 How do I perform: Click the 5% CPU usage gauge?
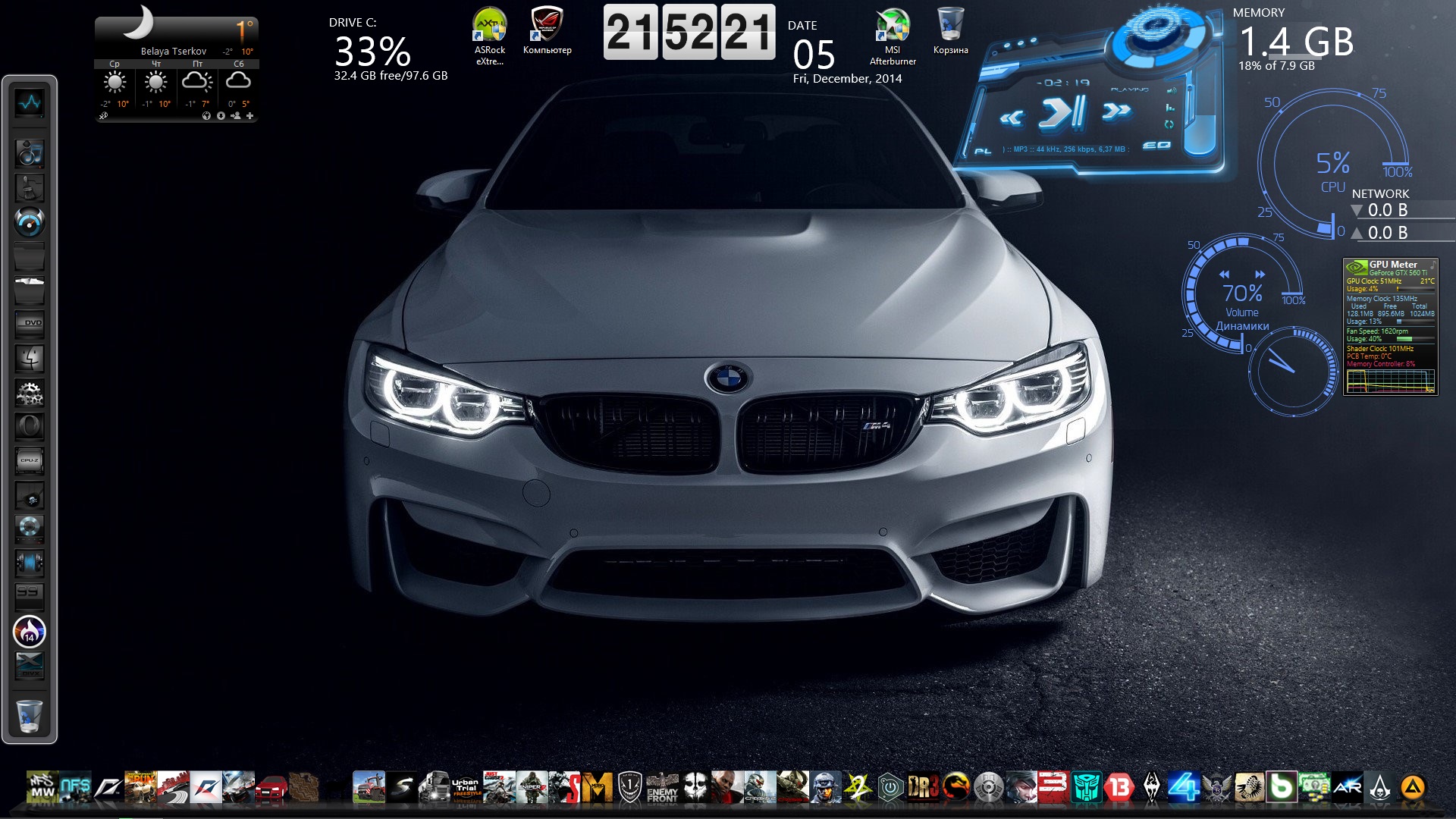[x=1332, y=163]
